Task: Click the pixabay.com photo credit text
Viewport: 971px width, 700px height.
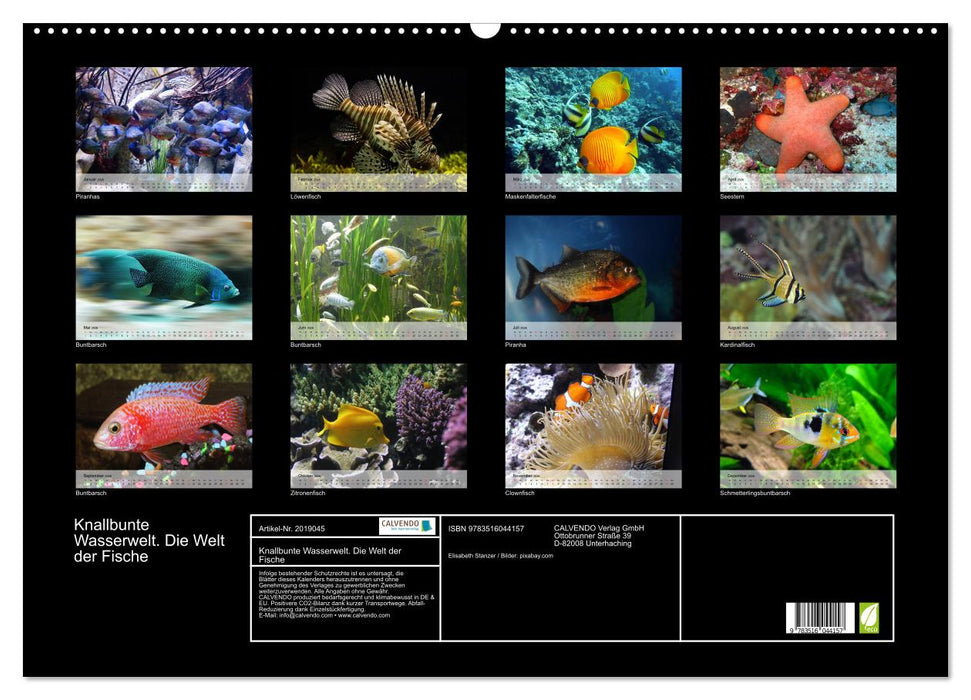Action: coord(535,556)
